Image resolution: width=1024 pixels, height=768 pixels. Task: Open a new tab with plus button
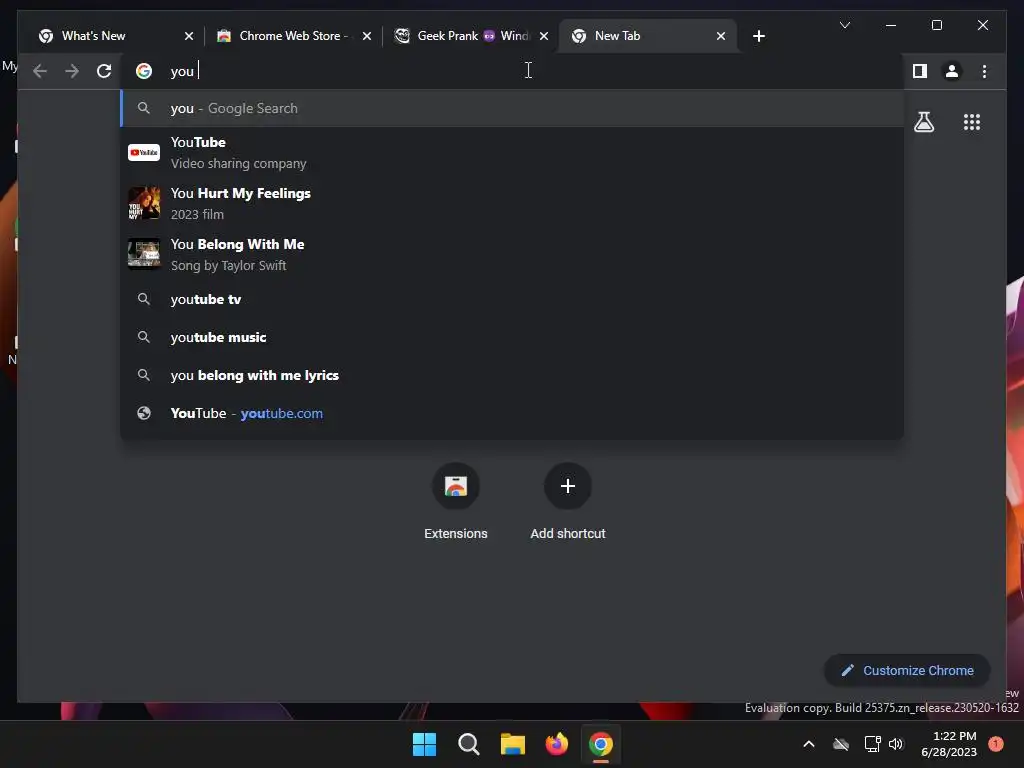click(x=758, y=36)
